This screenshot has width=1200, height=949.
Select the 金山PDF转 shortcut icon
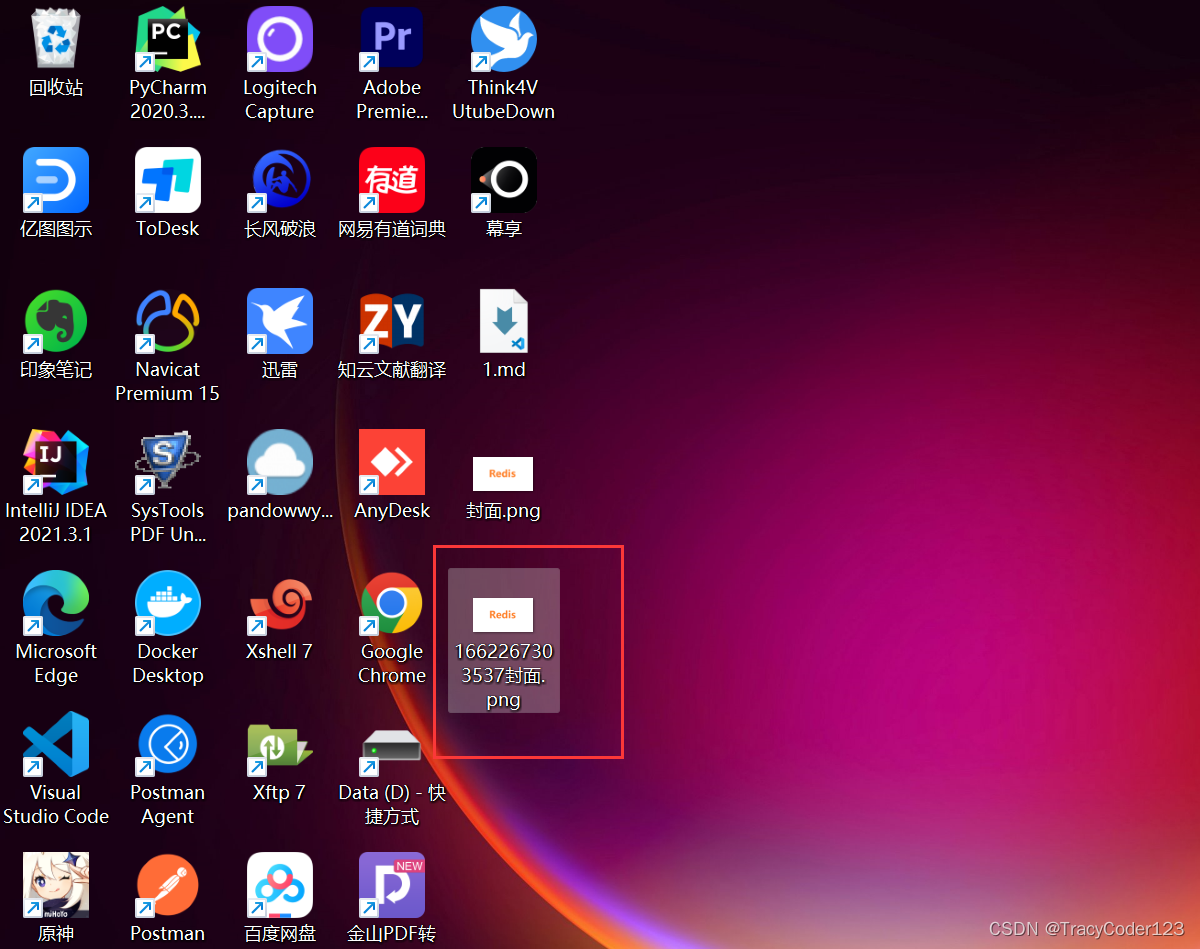pos(392,886)
